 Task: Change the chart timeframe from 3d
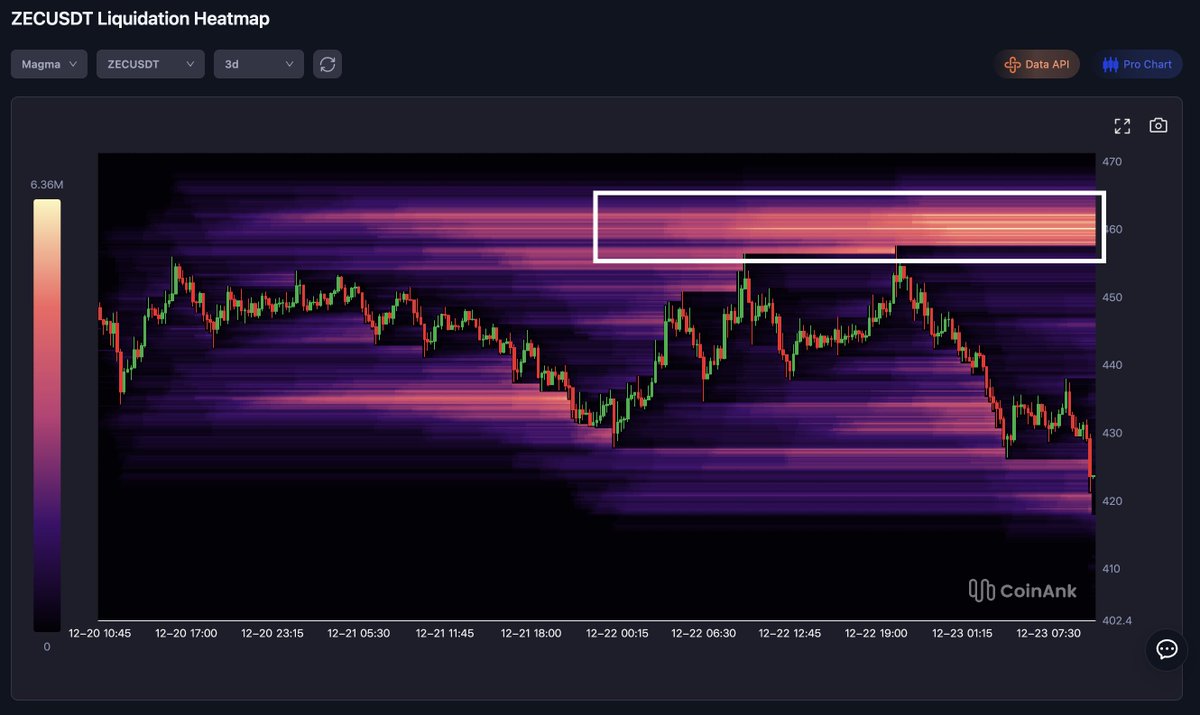[x=258, y=63]
